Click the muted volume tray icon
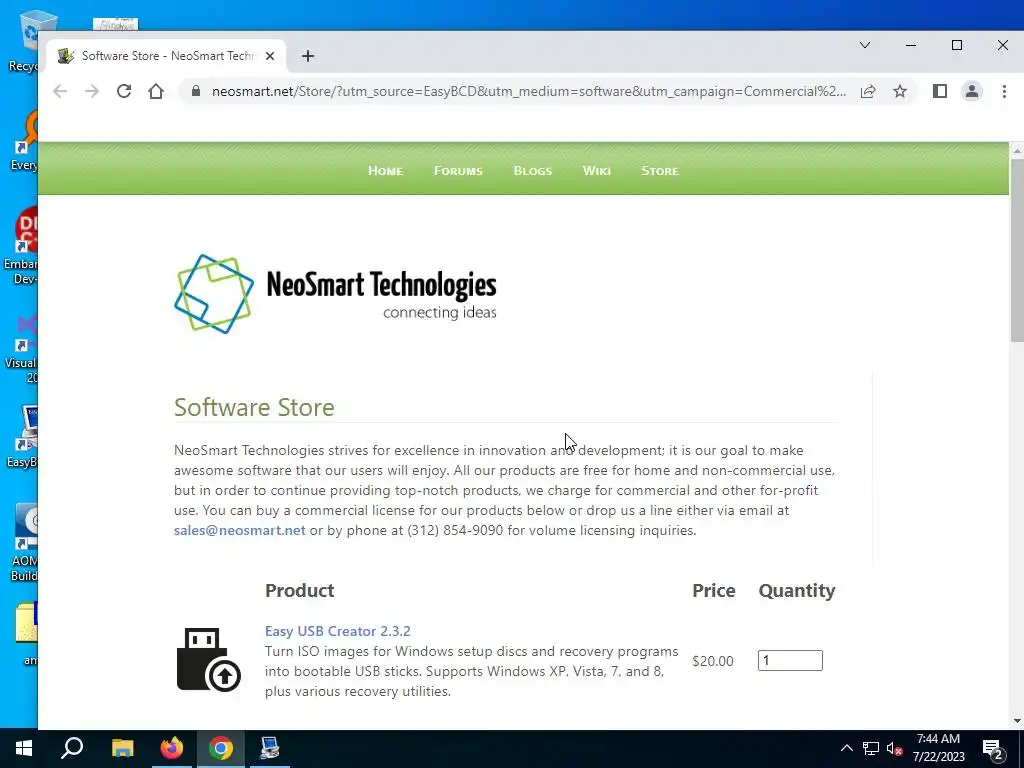1024x768 pixels. [895, 748]
